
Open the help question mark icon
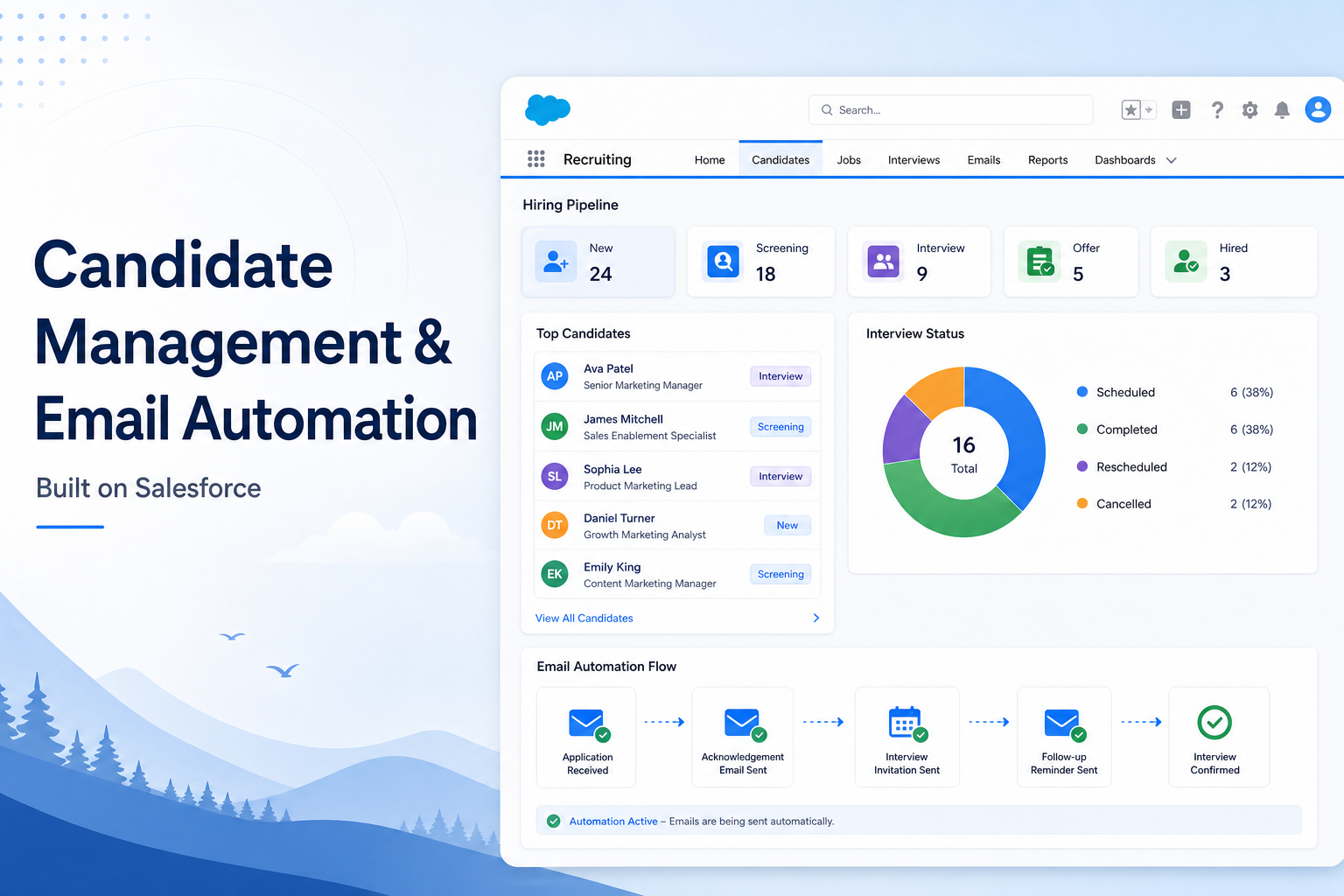tap(1217, 110)
